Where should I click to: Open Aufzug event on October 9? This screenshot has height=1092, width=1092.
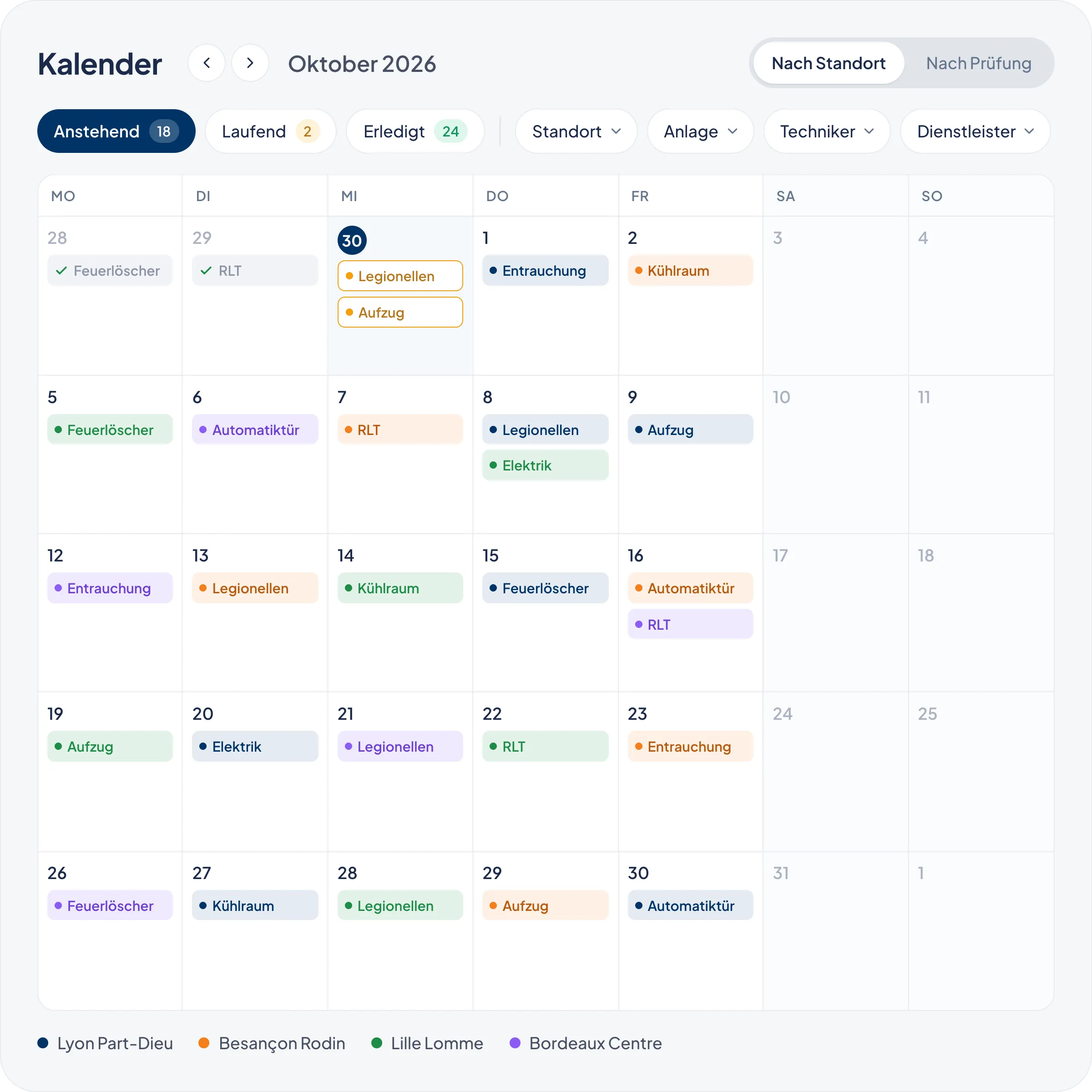(x=690, y=430)
